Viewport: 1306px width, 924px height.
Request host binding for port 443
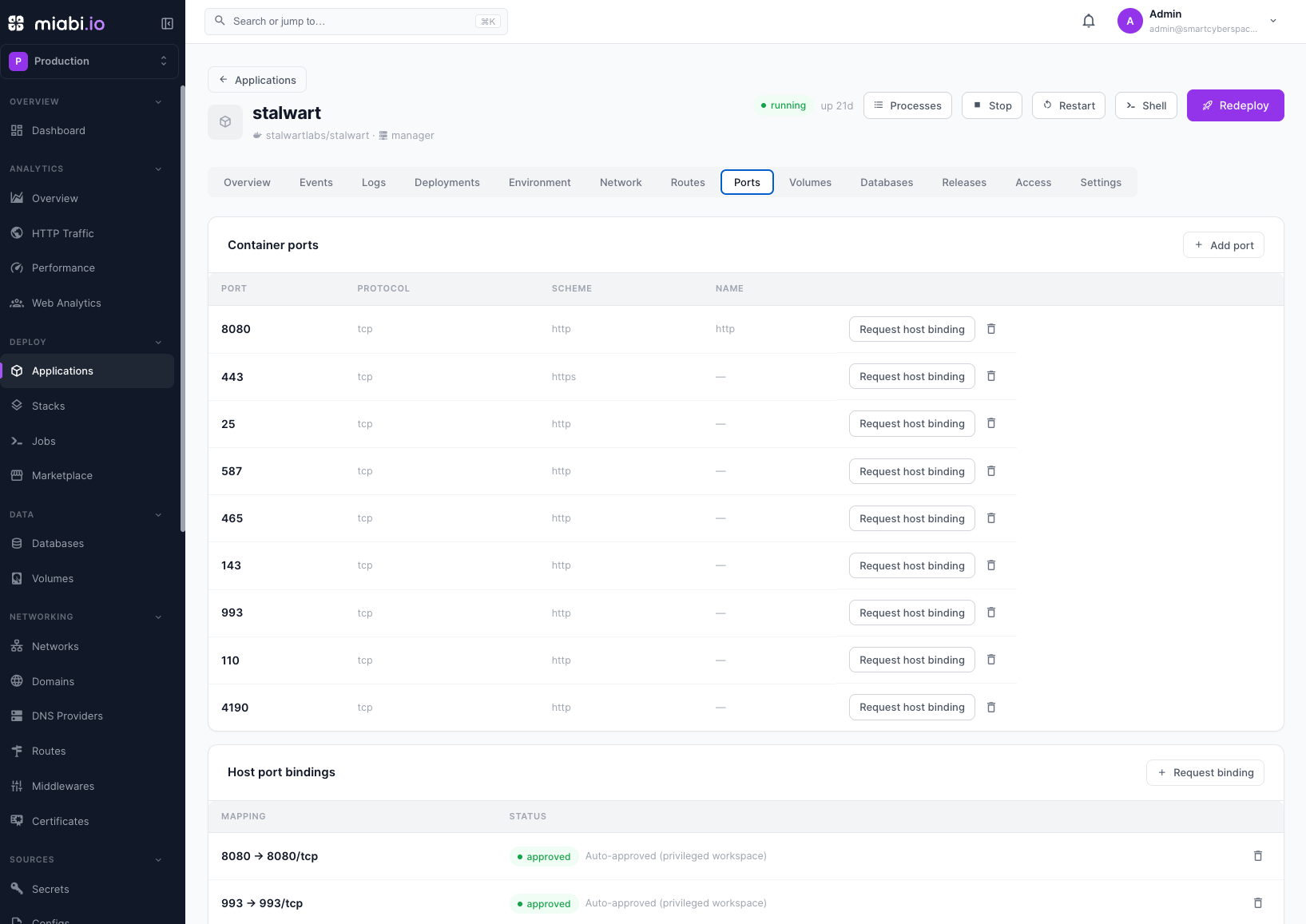coord(912,376)
